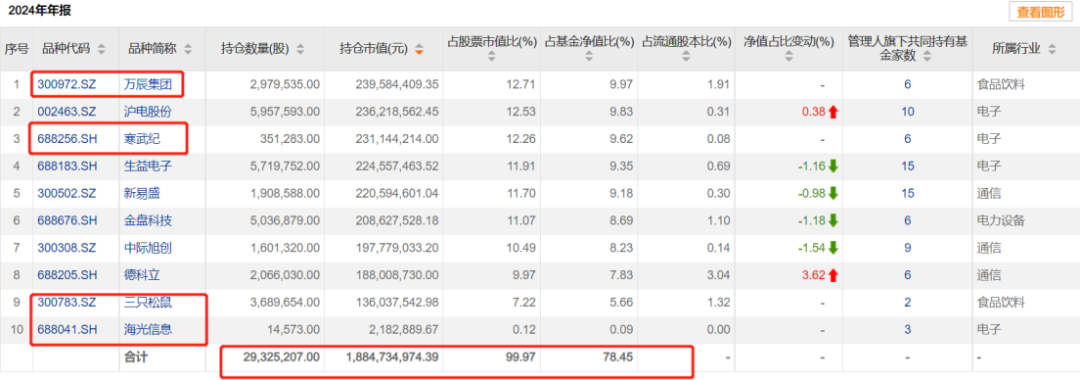
Task: Click fund count 9 for 中际旭创
Action: (908, 248)
